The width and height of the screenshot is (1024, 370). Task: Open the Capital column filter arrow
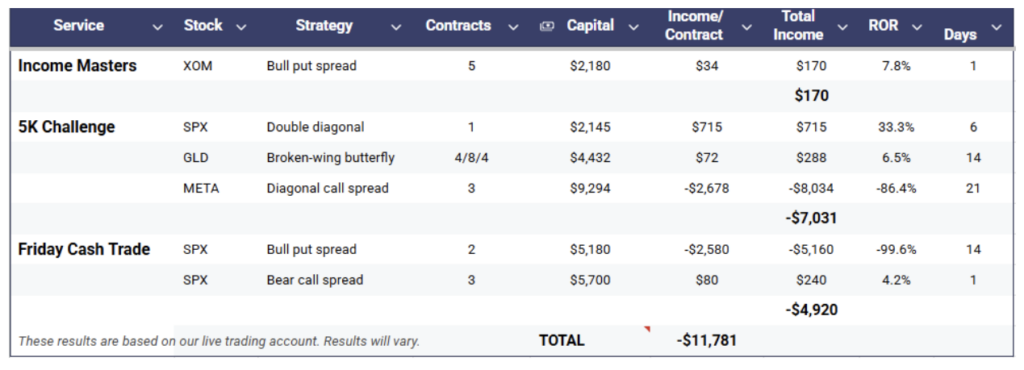(x=633, y=27)
